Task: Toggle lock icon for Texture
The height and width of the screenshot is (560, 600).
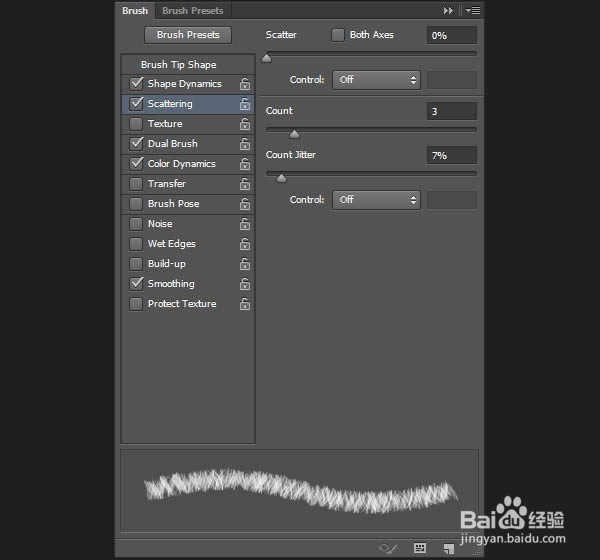Action: 245,124
